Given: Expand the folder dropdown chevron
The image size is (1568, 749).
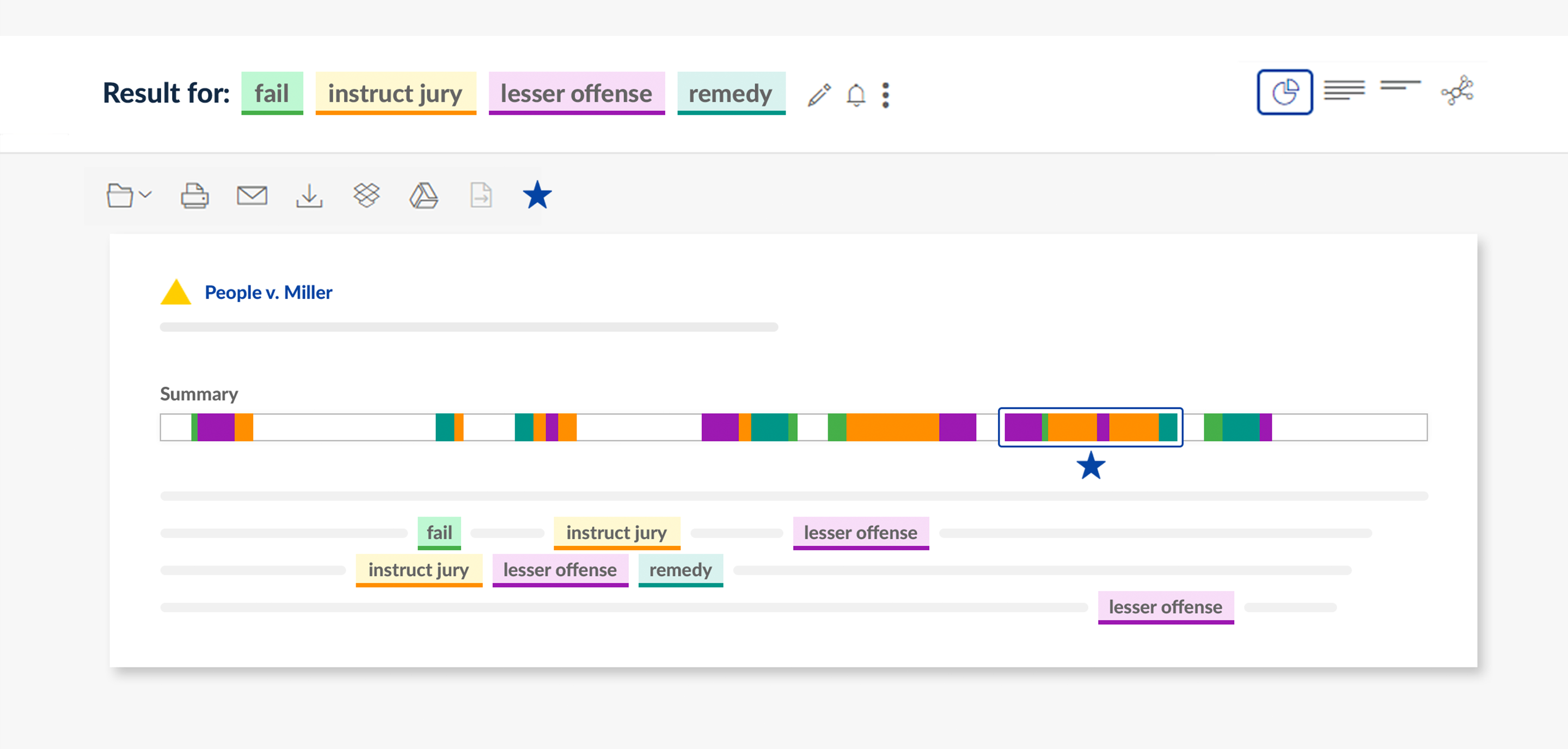Looking at the screenshot, I should (x=145, y=195).
